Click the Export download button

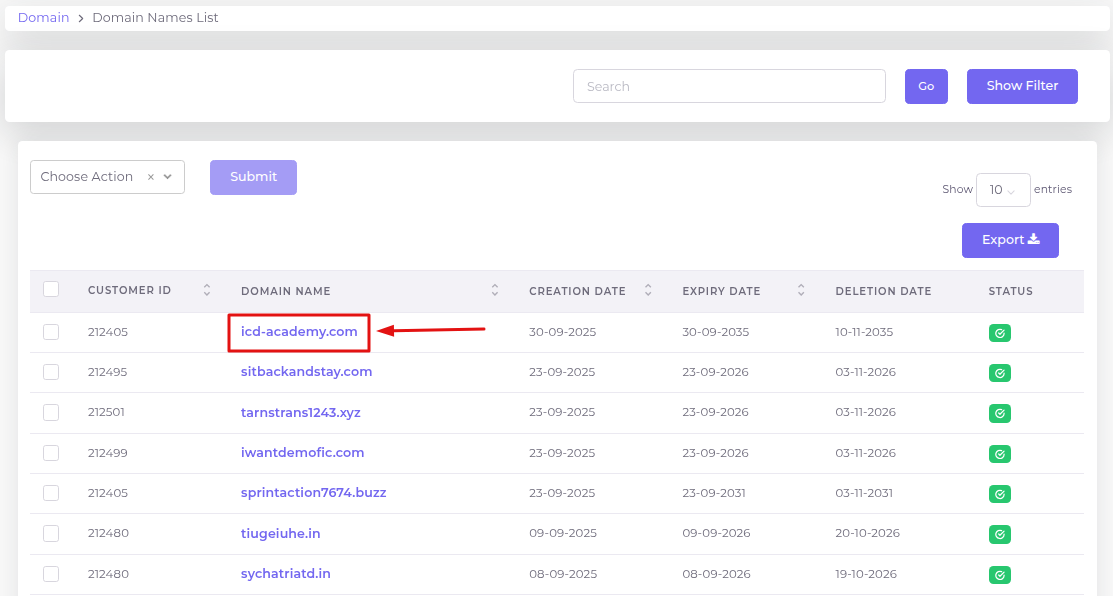1010,240
